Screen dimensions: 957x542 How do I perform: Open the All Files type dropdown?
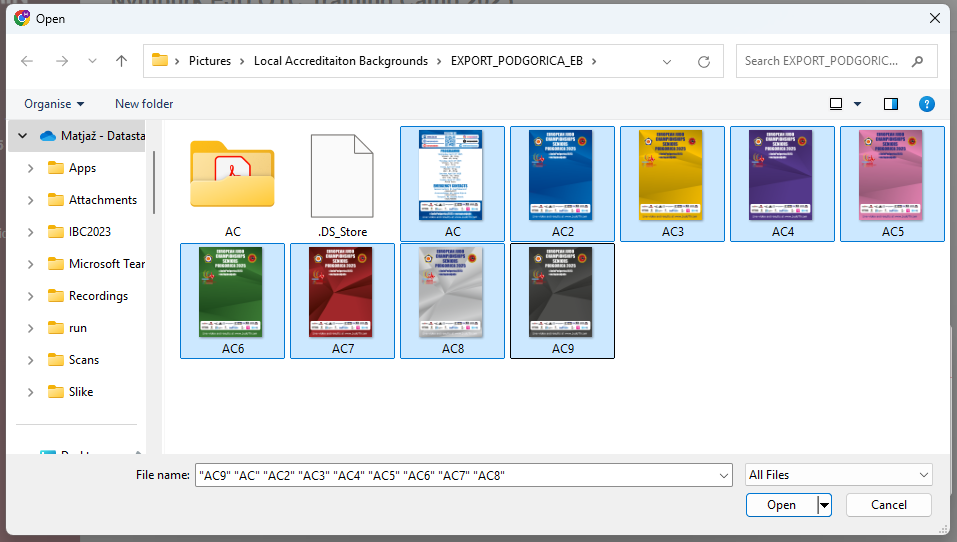coord(839,475)
